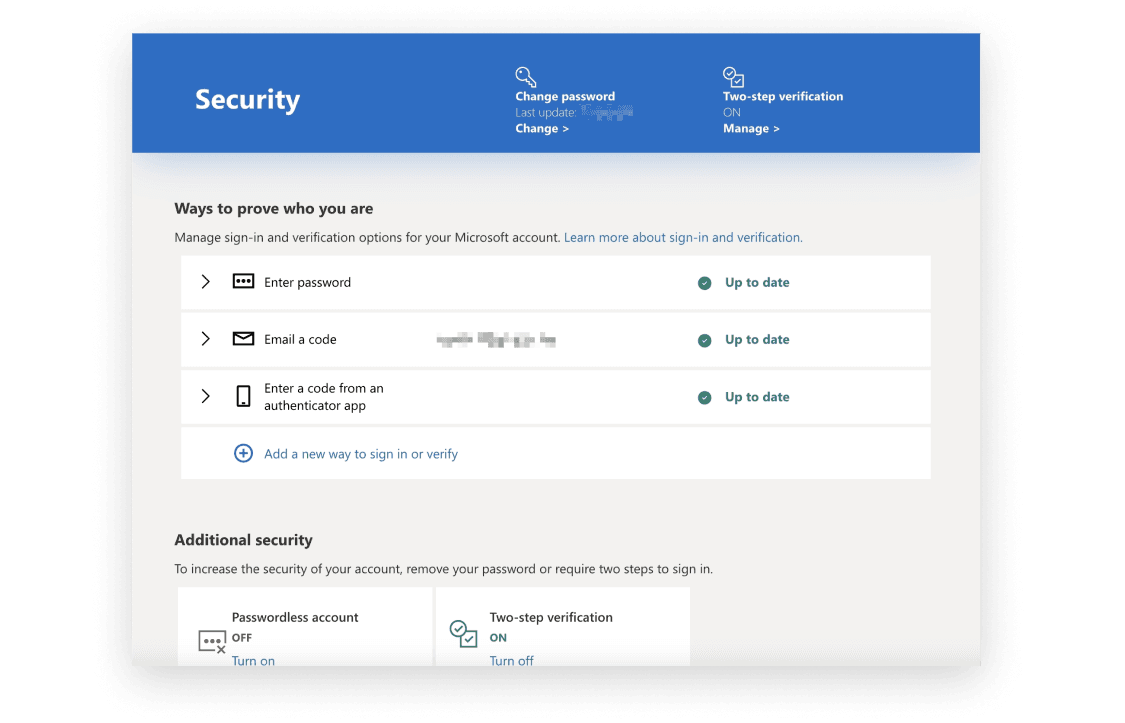The width and height of the screenshot is (1125, 723).
Task: Click the two-step verification checkmark icon in header
Action: (733, 77)
